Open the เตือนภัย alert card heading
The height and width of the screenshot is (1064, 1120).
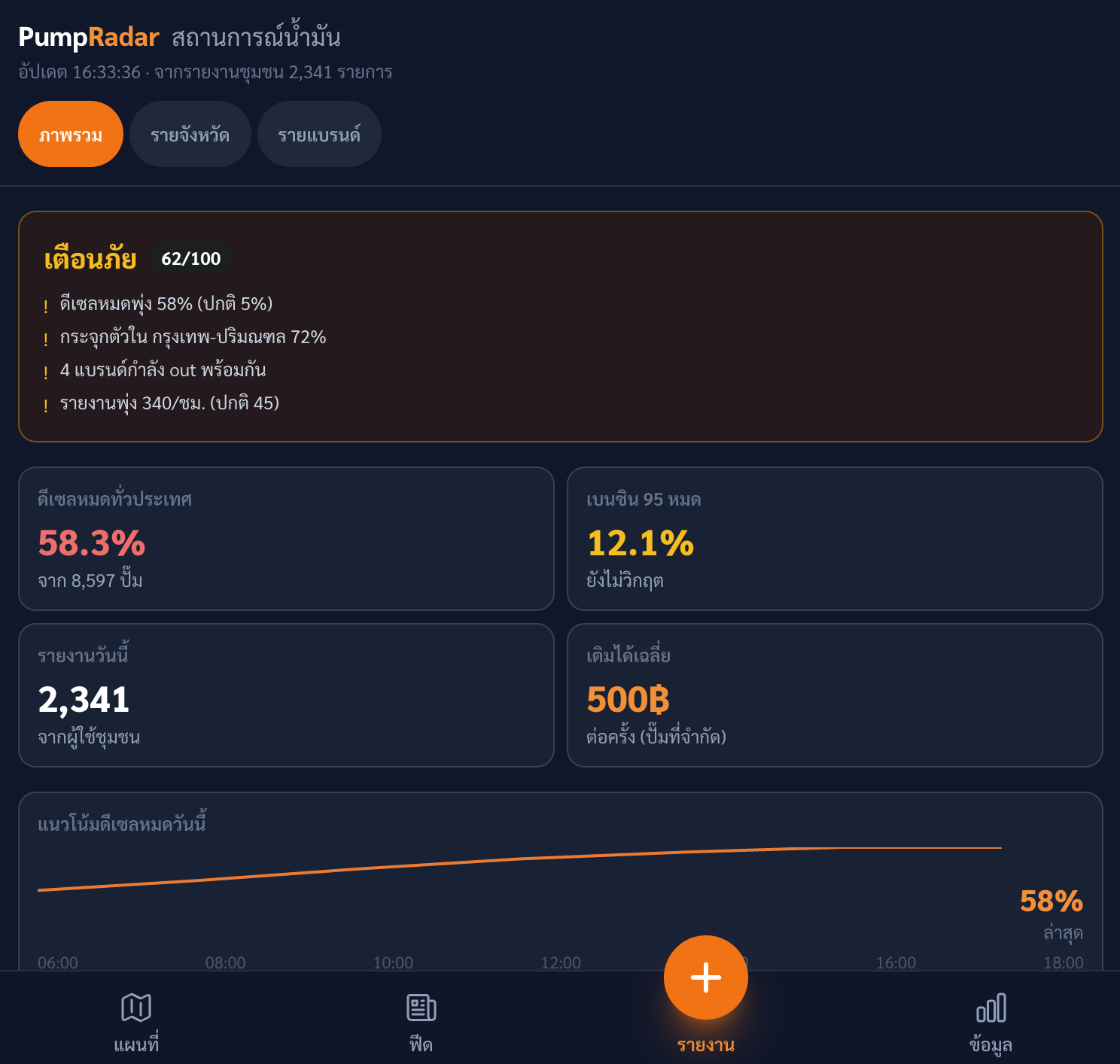pyautogui.click(x=90, y=259)
